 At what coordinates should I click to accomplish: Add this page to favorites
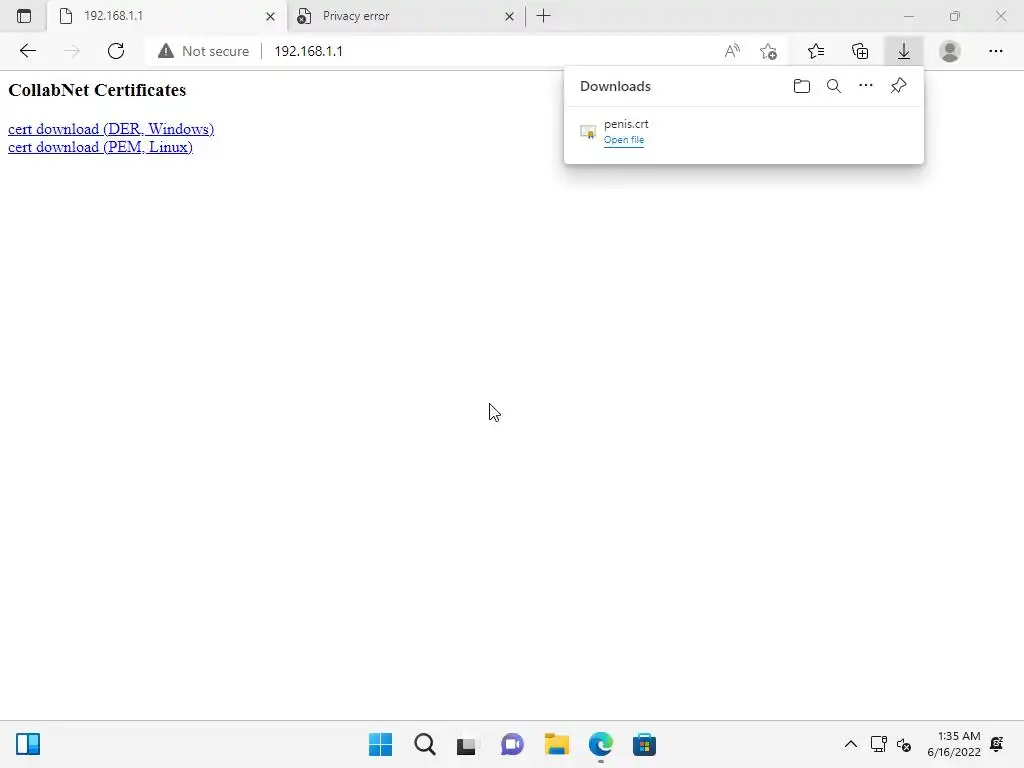tap(769, 51)
